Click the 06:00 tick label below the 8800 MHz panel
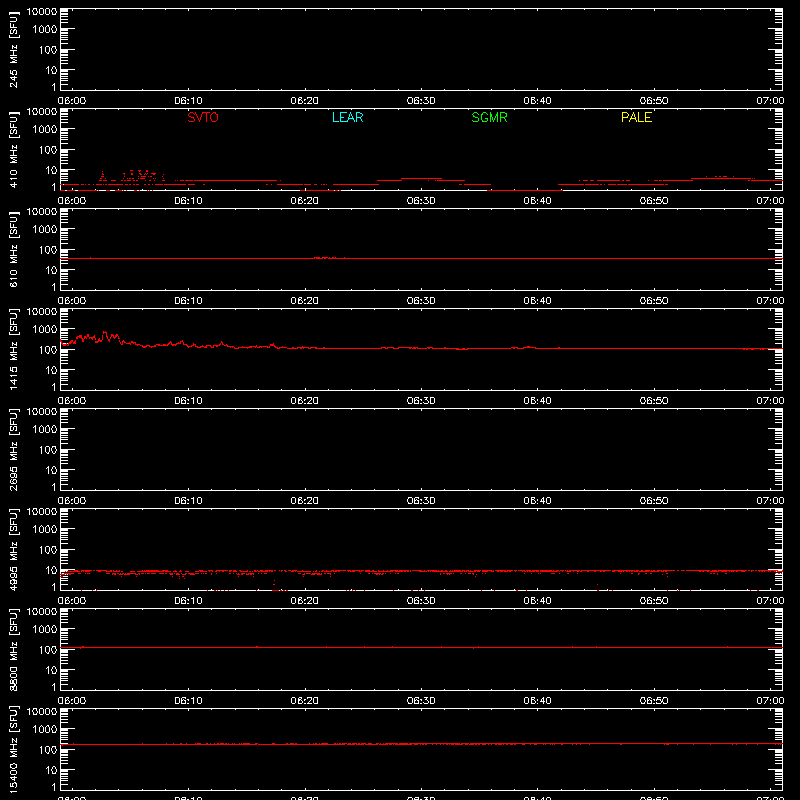Screen dimensions: 800x800 pos(72,701)
